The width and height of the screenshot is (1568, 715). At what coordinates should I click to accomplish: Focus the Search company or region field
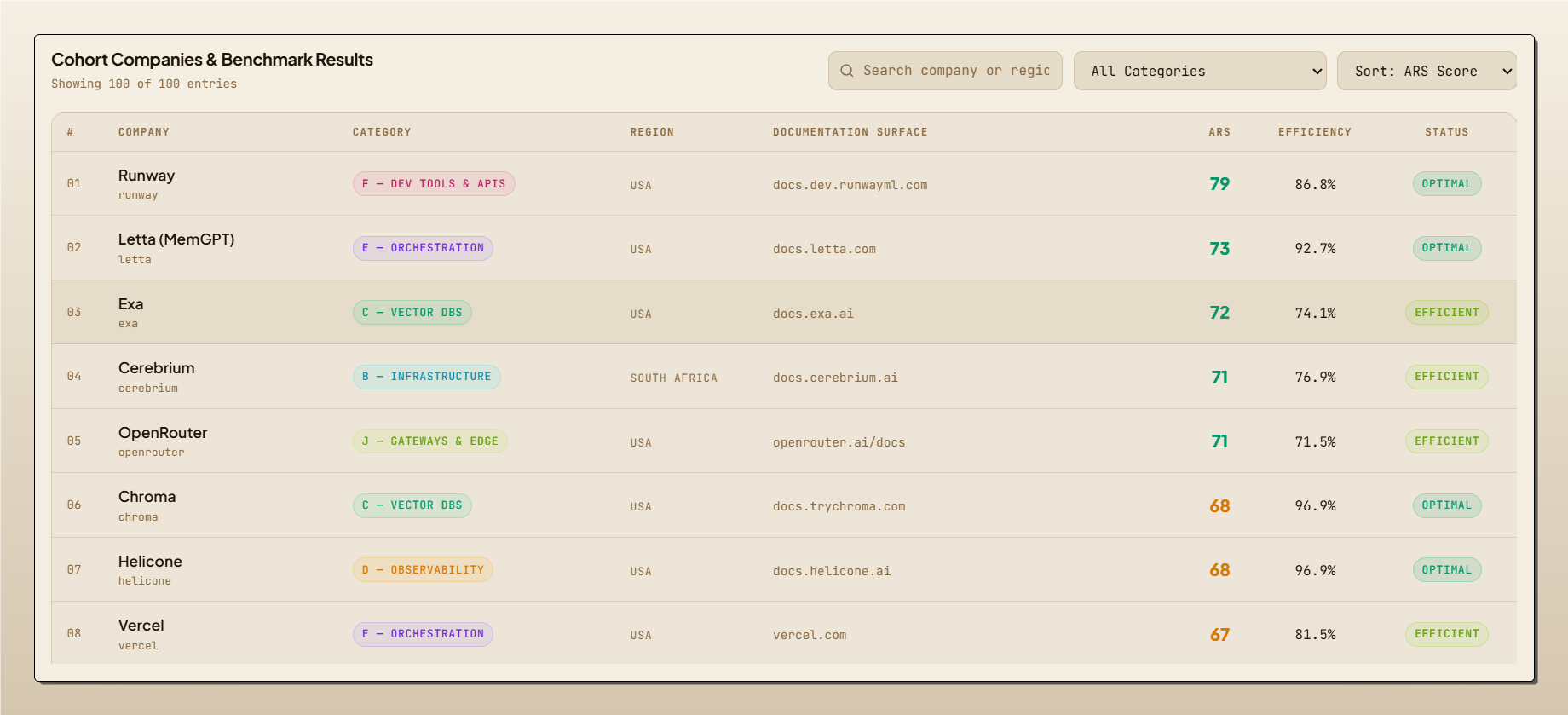[x=945, y=71]
